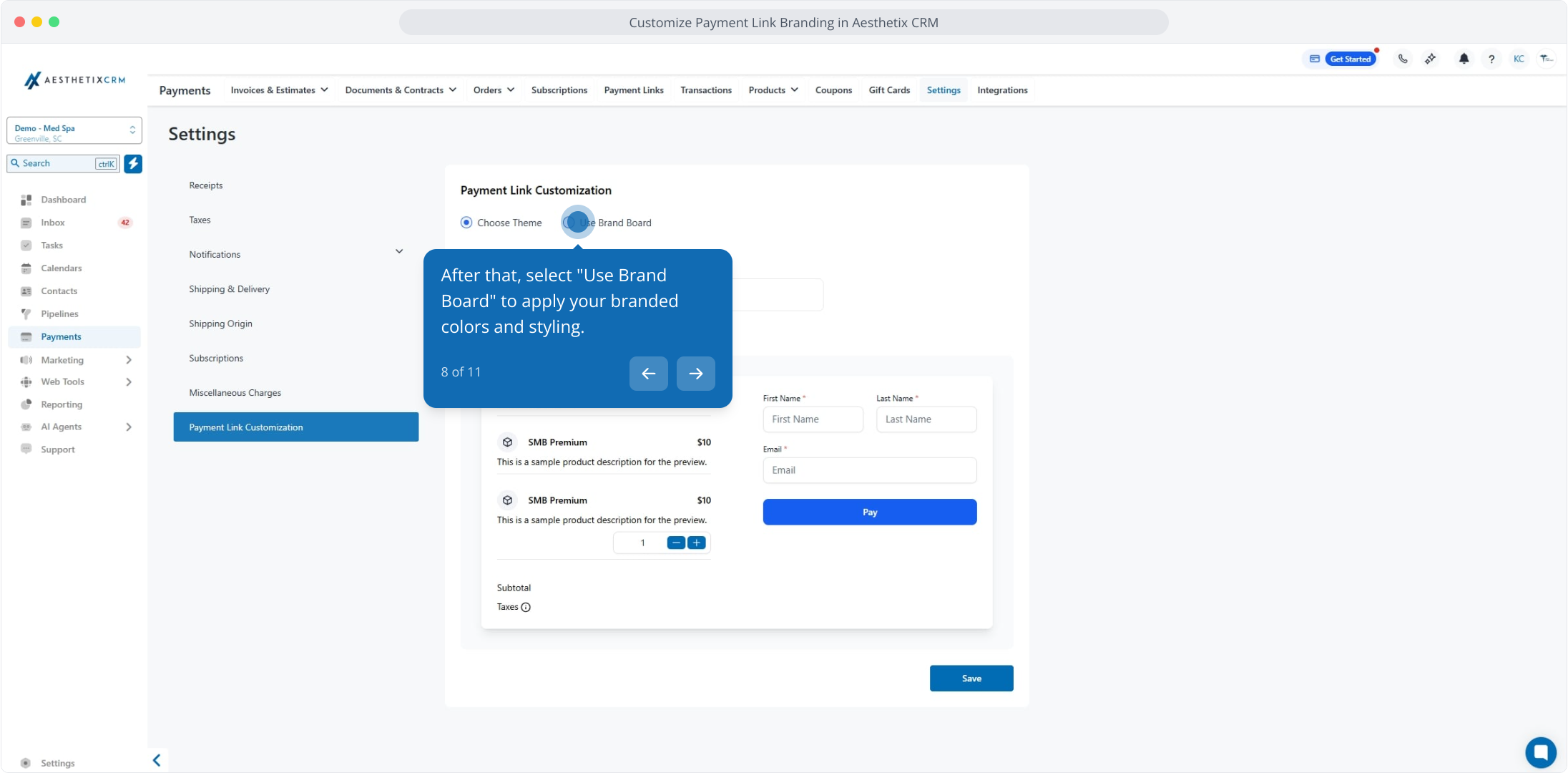Click the phone dialer icon
Screen dimensions: 1568x773
(x=1403, y=59)
